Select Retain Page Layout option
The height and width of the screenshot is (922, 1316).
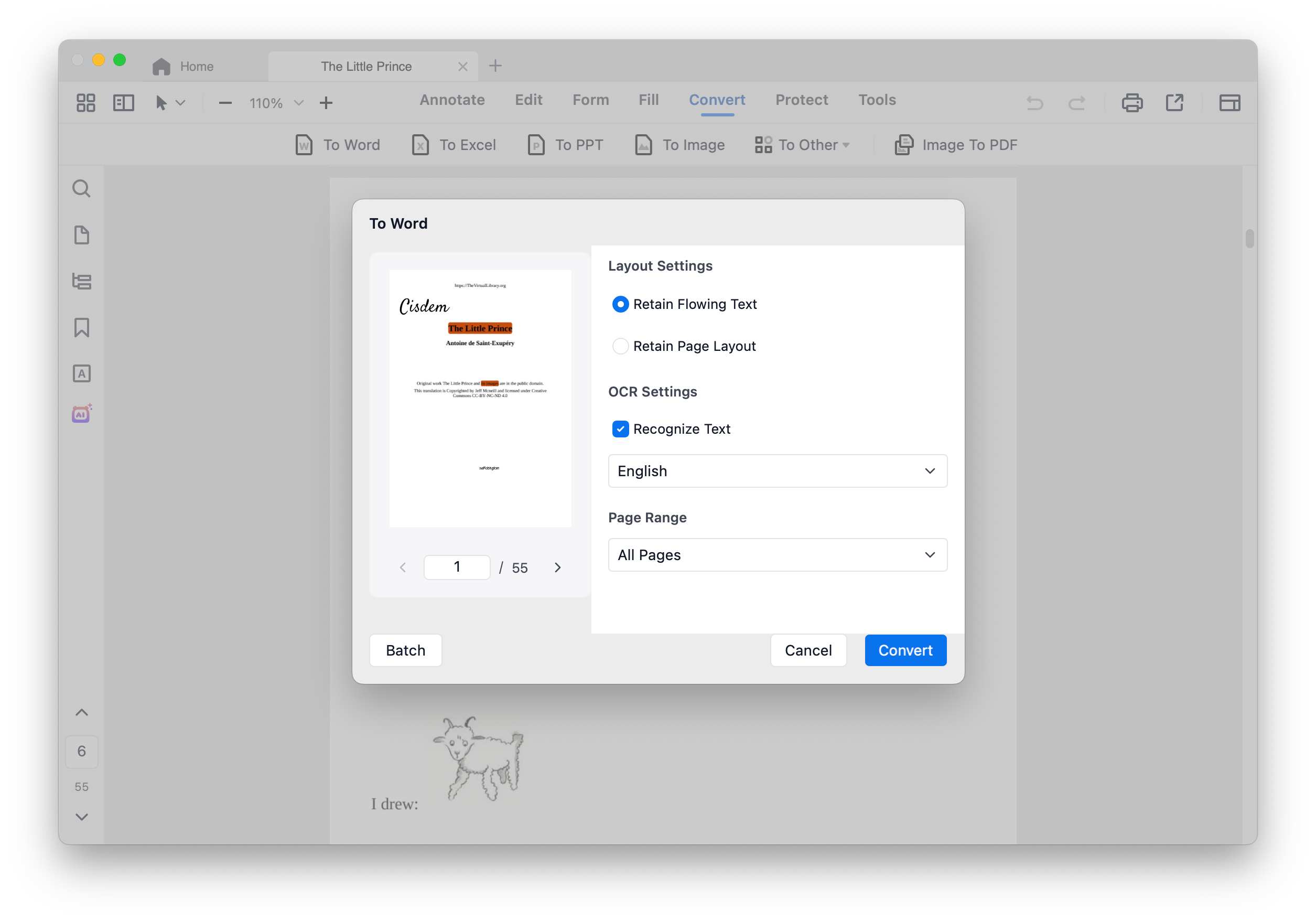coord(620,346)
